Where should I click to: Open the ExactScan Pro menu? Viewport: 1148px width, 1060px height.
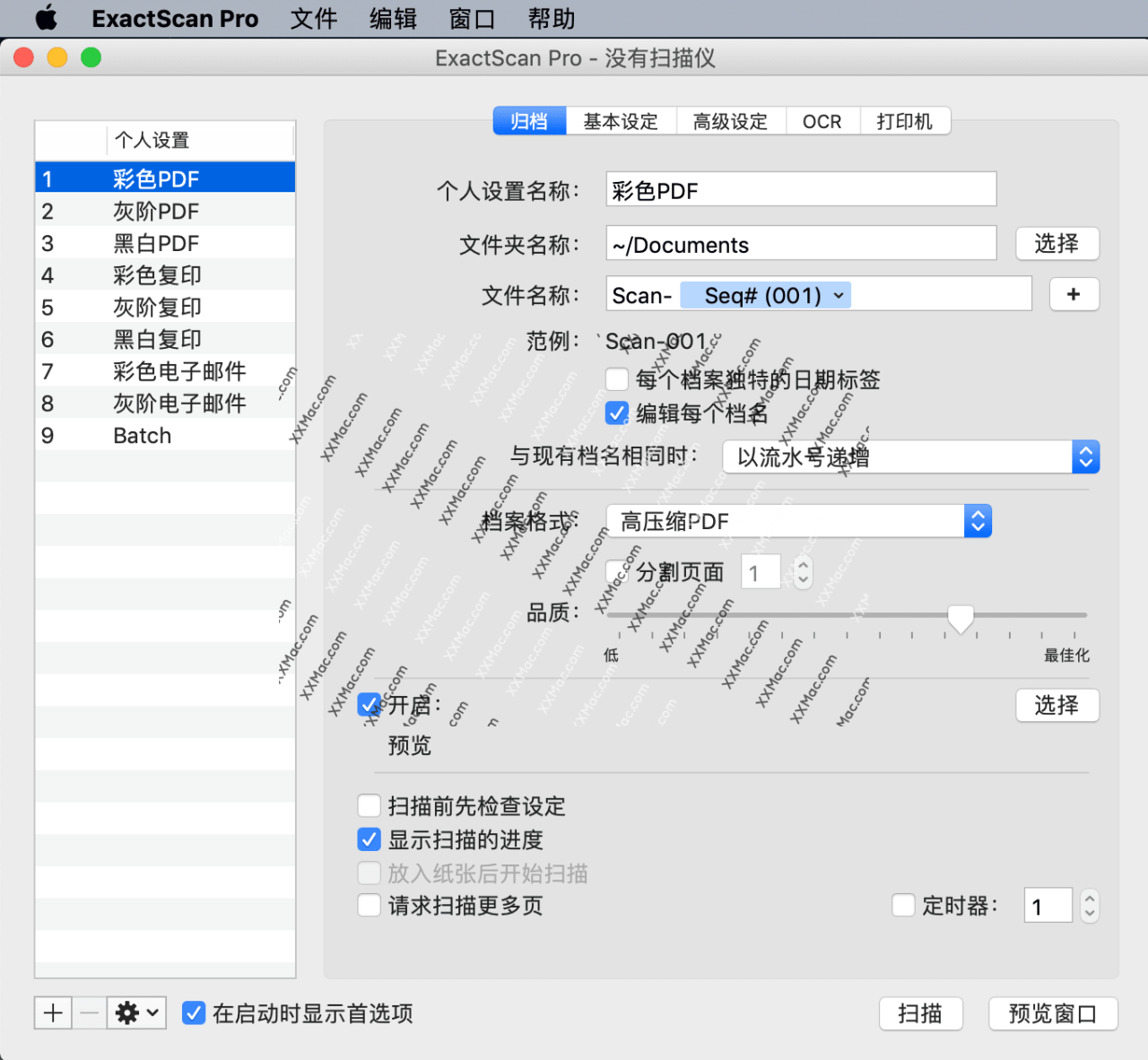coord(175,18)
